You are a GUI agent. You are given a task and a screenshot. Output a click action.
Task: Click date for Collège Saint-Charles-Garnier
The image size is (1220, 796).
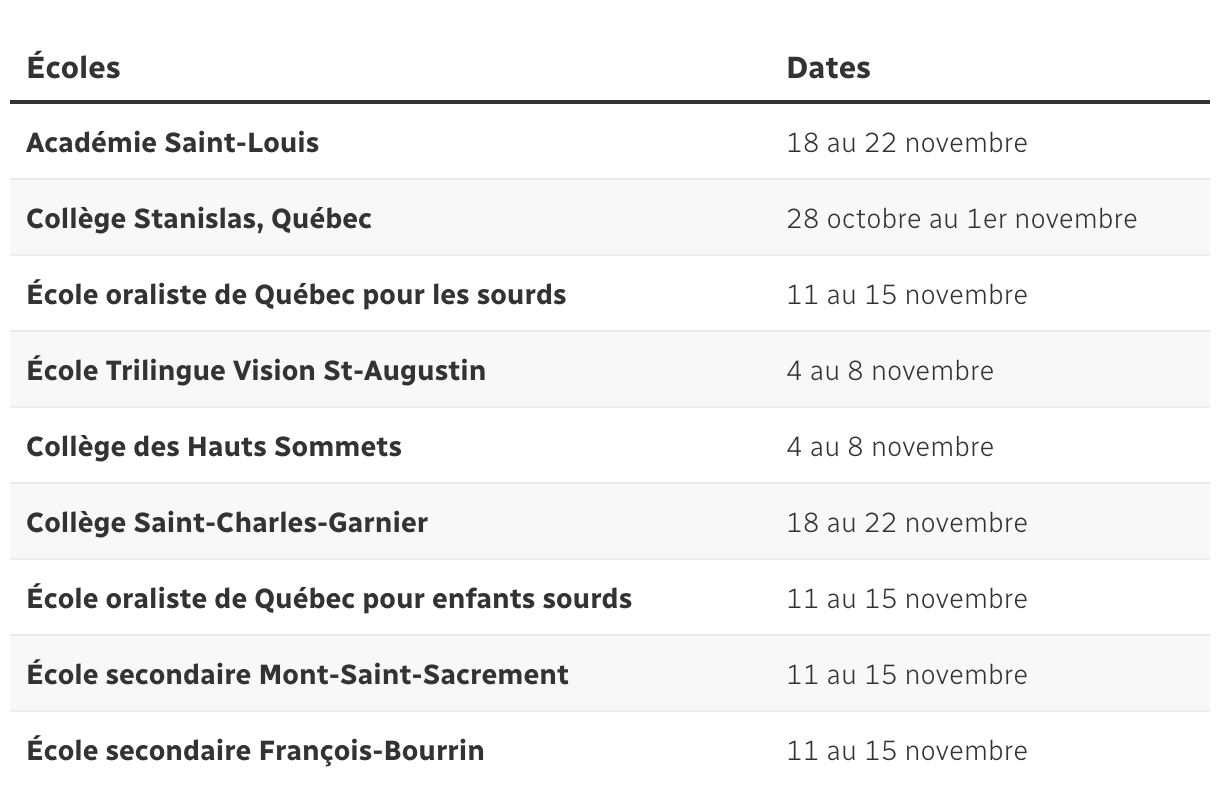[x=907, y=523]
